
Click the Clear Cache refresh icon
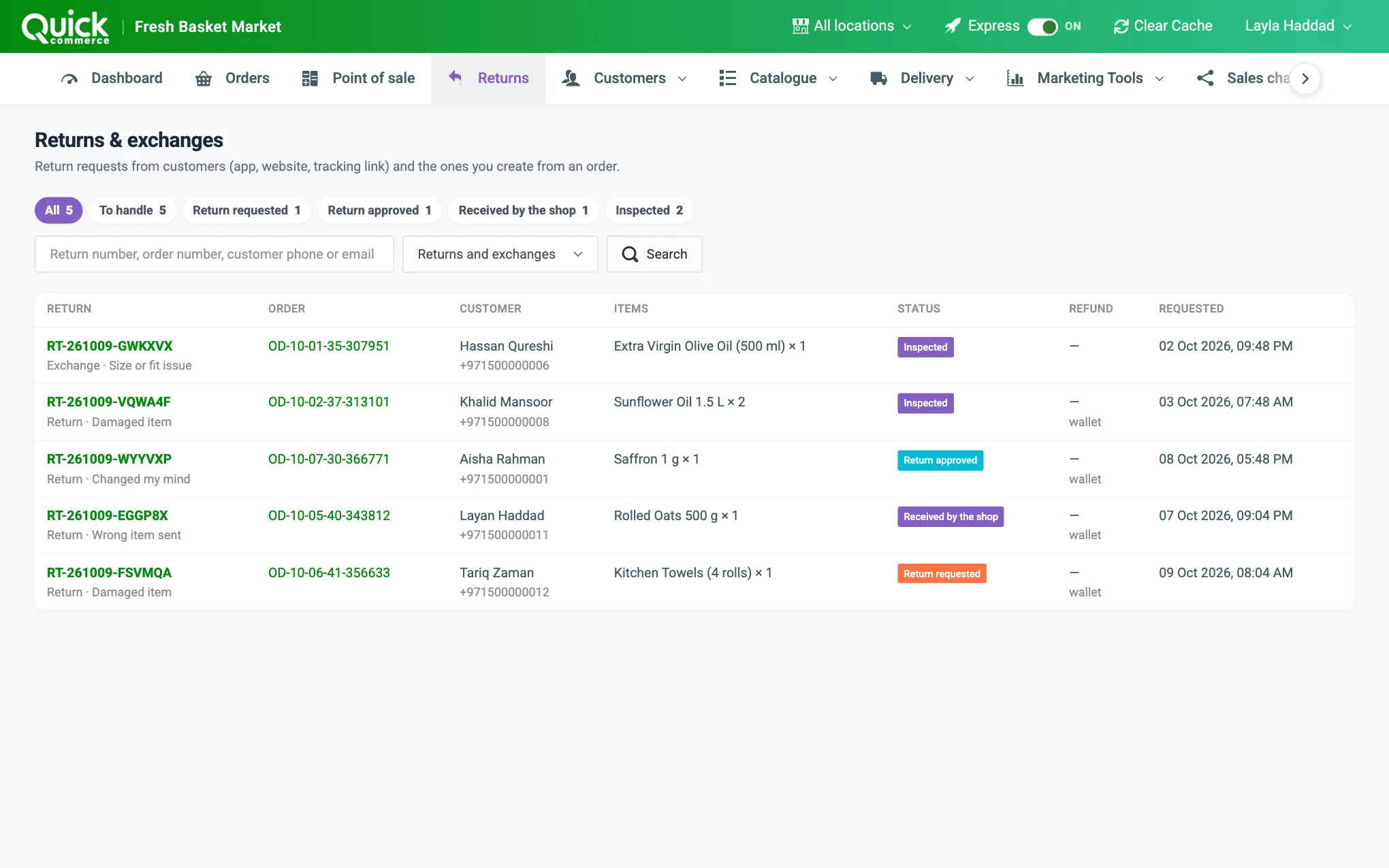coord(1121,27)
